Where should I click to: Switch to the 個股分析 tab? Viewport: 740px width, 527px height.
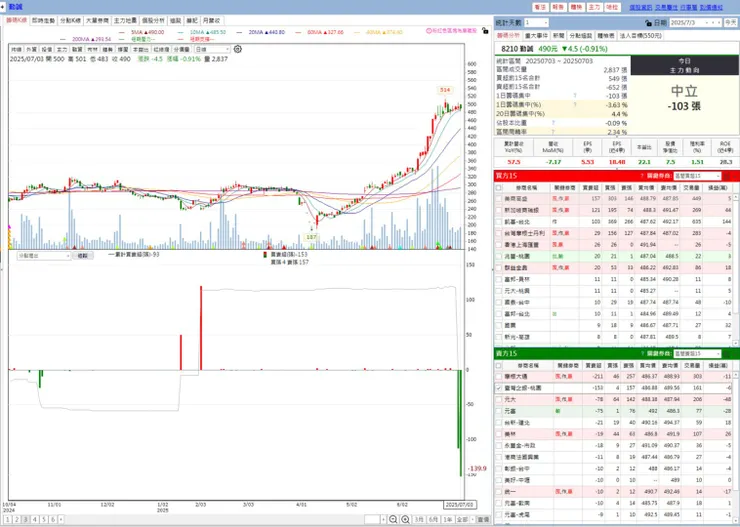click(153, 21)
